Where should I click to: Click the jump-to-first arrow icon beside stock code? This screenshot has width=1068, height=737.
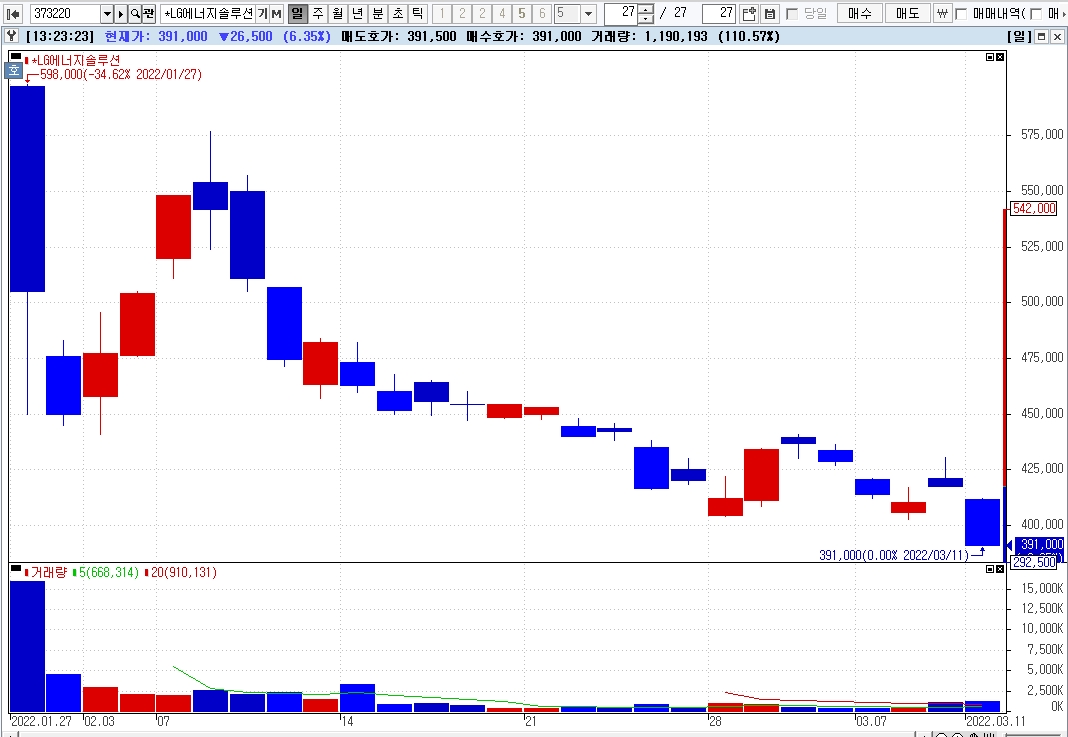click(x=14, y=13)
